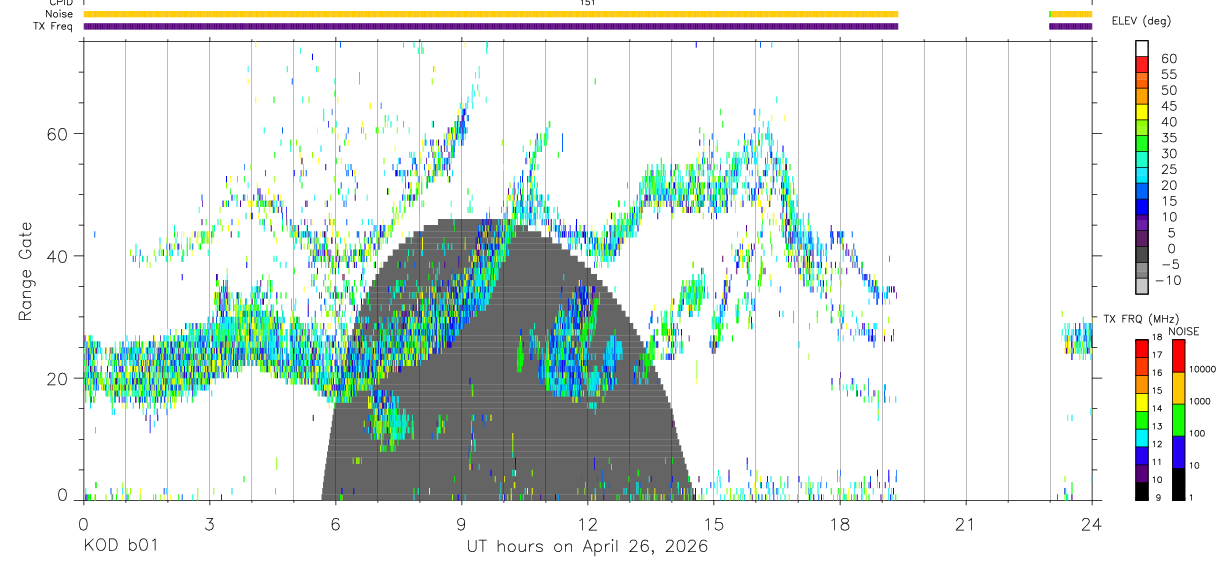Screen dimensions: 1228x567
Task: Select white top segment of ELEV color bar
Action: [1142, 47]
